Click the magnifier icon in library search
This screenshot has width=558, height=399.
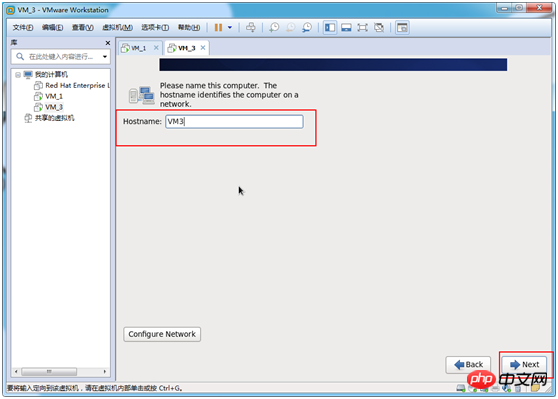point(20,57)
